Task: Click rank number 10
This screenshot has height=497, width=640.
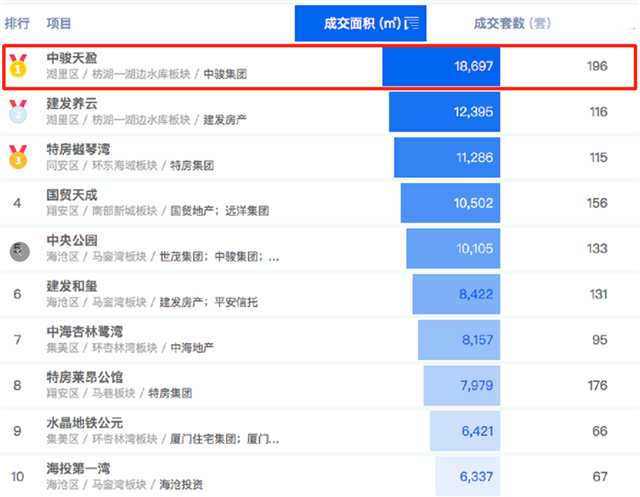Action: (x=18, y=477)
